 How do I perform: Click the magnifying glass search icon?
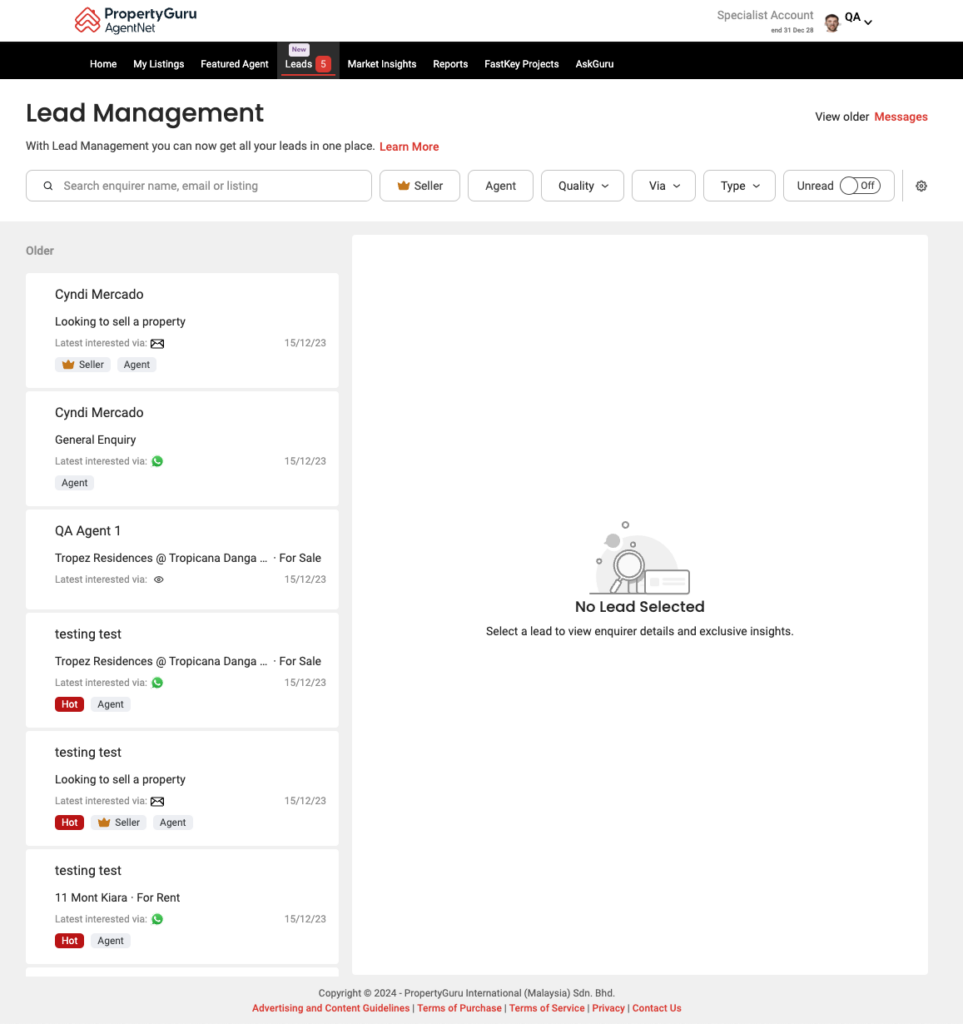(x=48, y=185)
